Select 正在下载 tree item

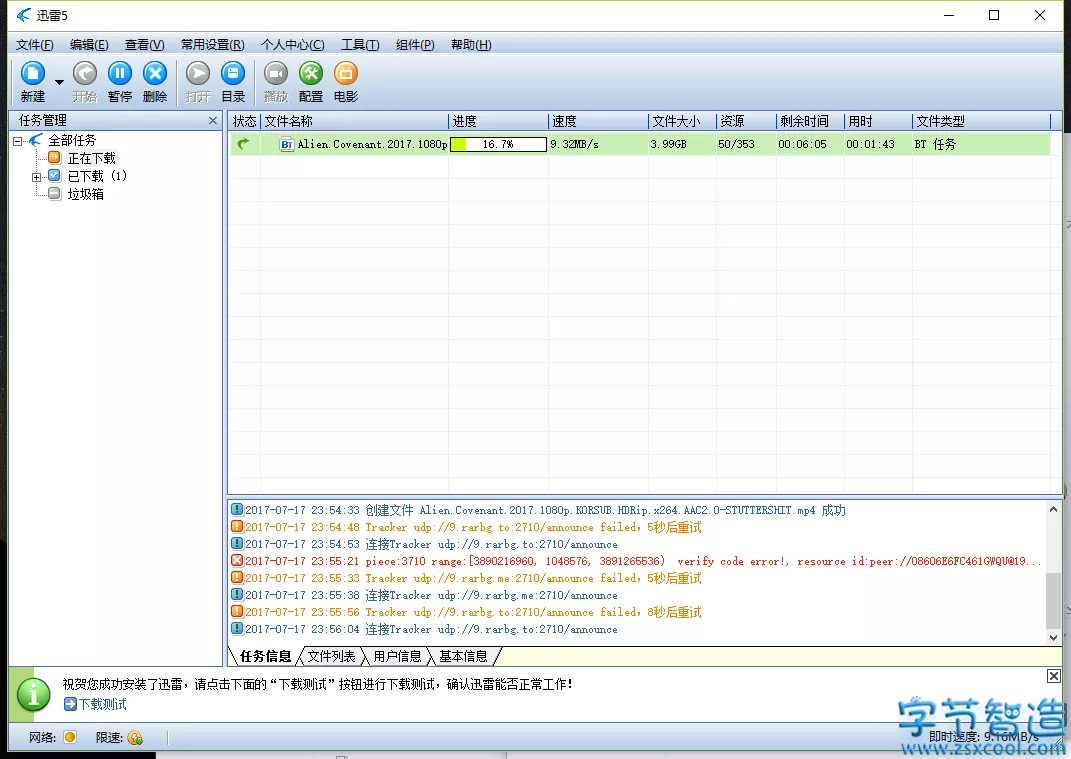(x=92, y=158)
